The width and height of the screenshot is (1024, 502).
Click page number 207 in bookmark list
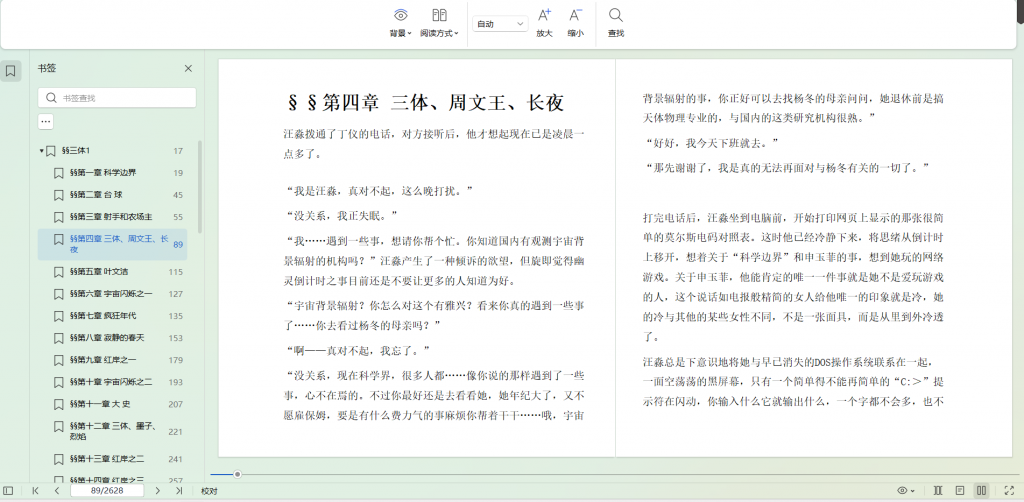point(175,405)
